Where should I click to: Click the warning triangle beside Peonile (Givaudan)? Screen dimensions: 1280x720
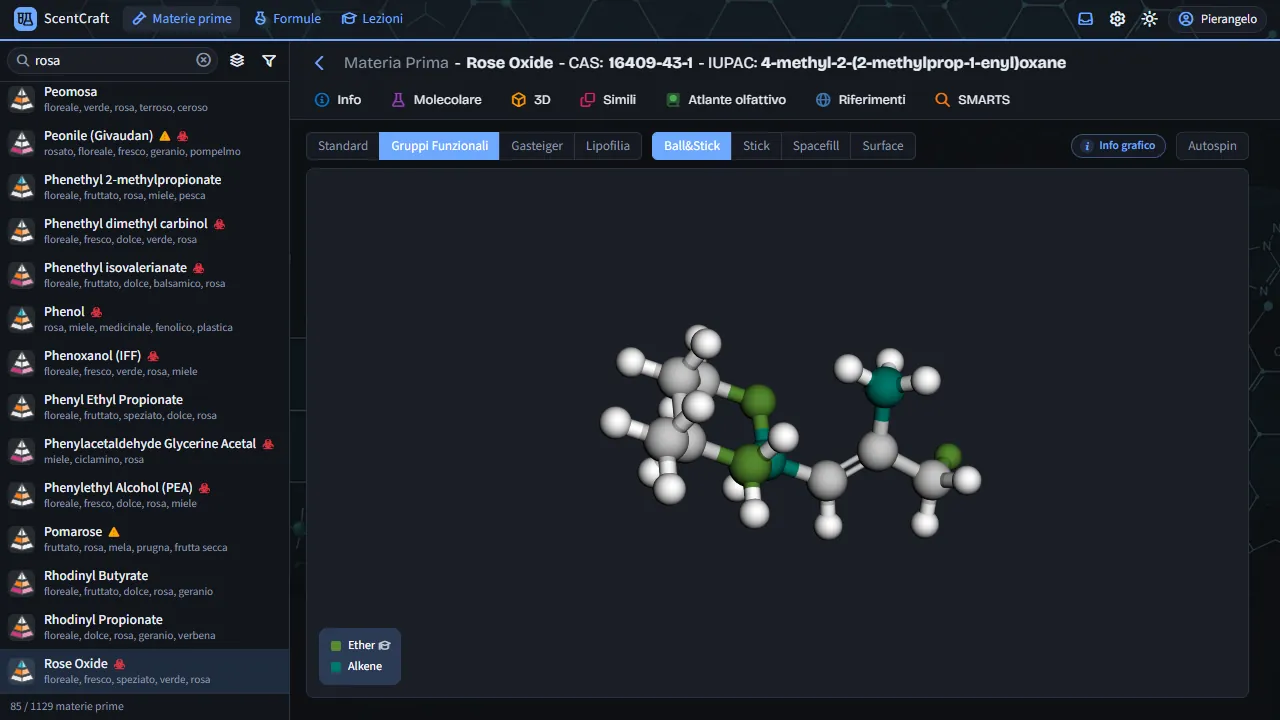click(165, 136)
